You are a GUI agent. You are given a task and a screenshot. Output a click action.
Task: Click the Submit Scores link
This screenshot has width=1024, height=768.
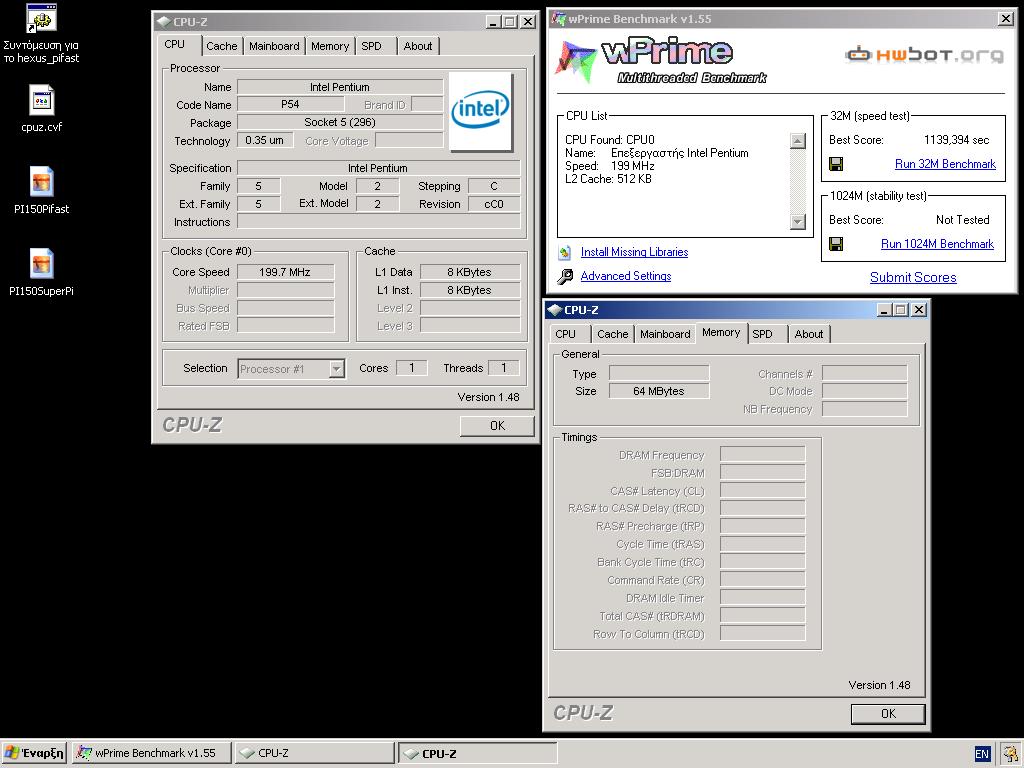913,278
